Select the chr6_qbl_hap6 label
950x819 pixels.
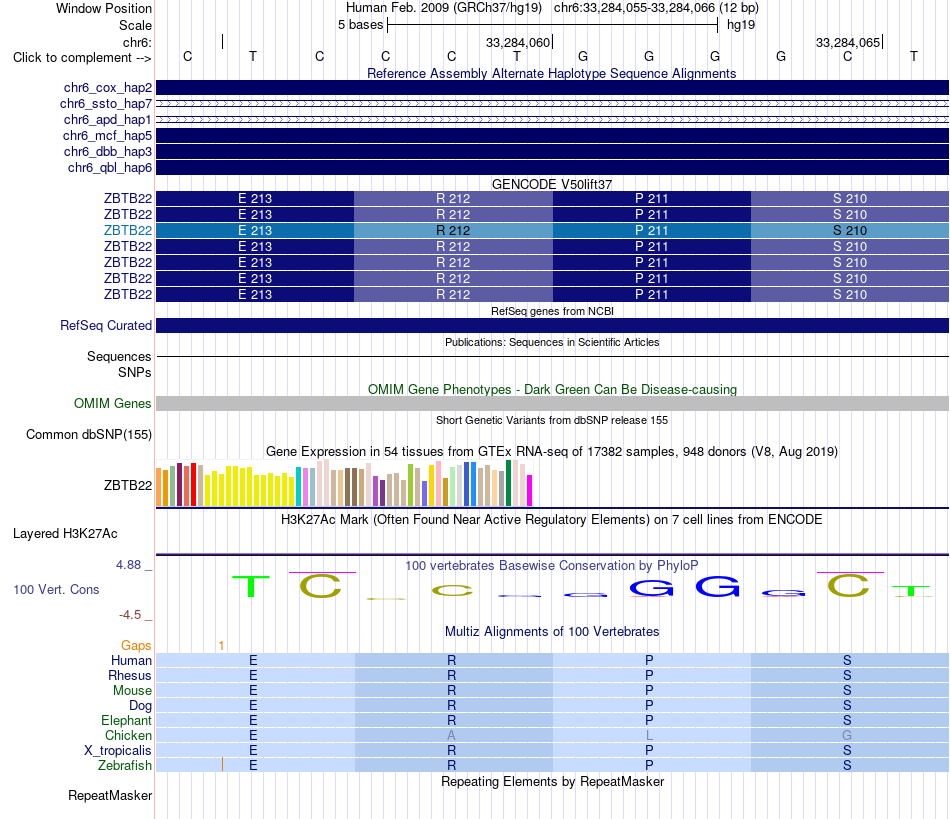coord(110,167)
